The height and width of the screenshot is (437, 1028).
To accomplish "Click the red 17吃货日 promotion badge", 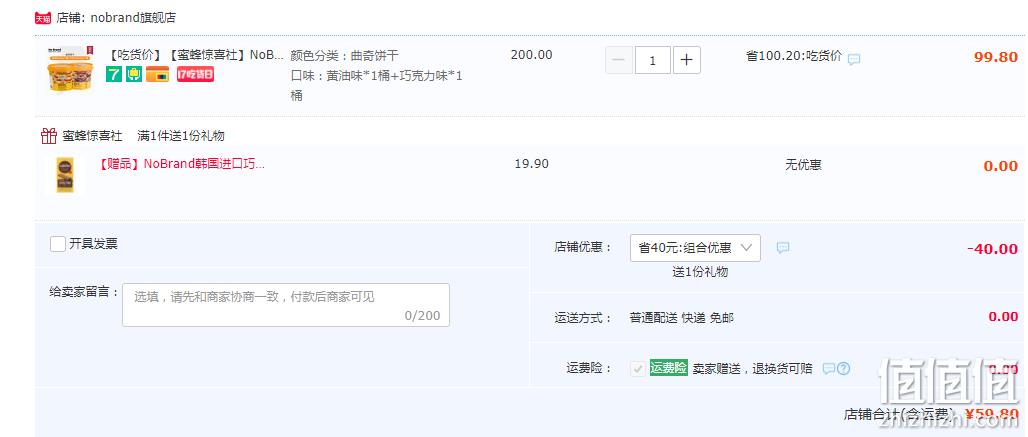I will coord(195,74).
